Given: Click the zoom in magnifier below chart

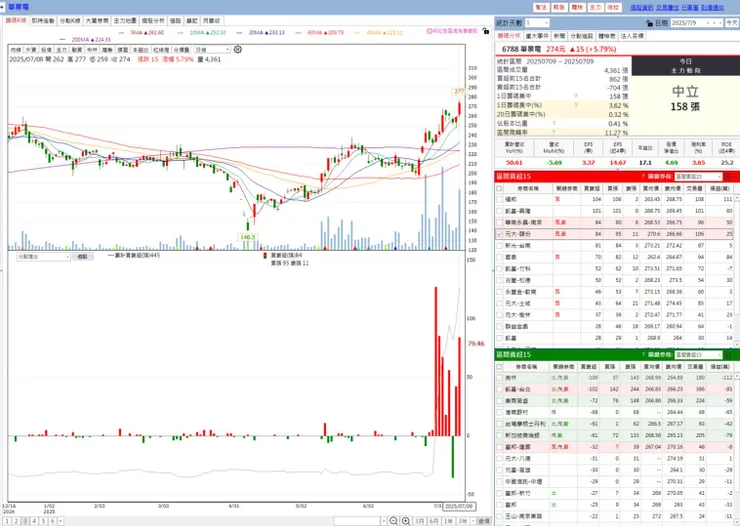Looking at the screenshot, I should (406, 521).
